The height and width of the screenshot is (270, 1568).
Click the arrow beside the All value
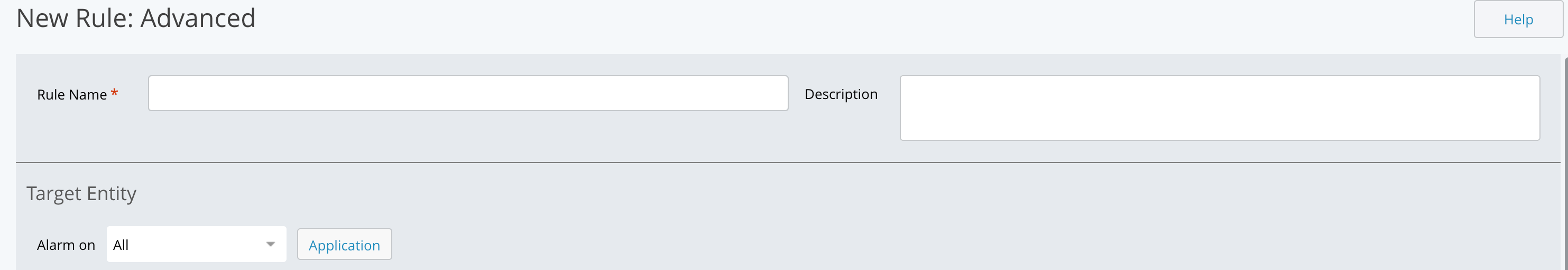pos(271,245)
